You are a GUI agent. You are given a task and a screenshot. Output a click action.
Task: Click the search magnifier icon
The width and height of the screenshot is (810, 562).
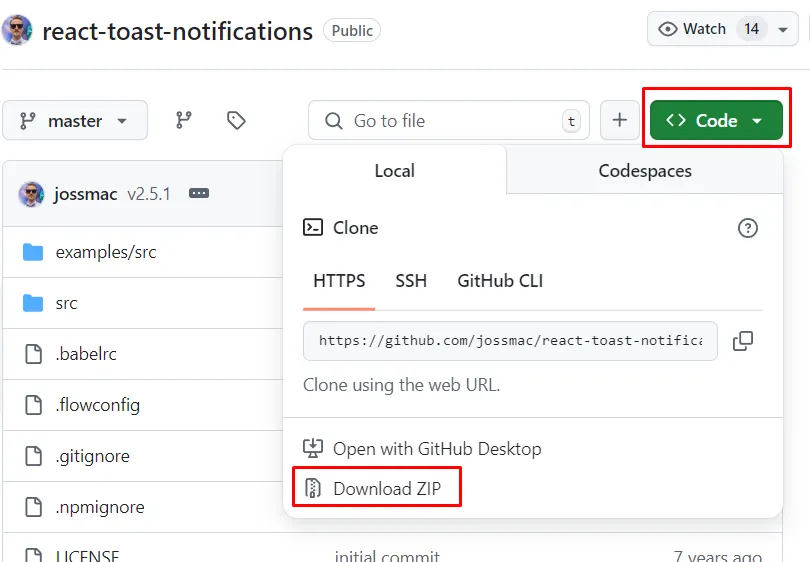(x=334, y=121)
